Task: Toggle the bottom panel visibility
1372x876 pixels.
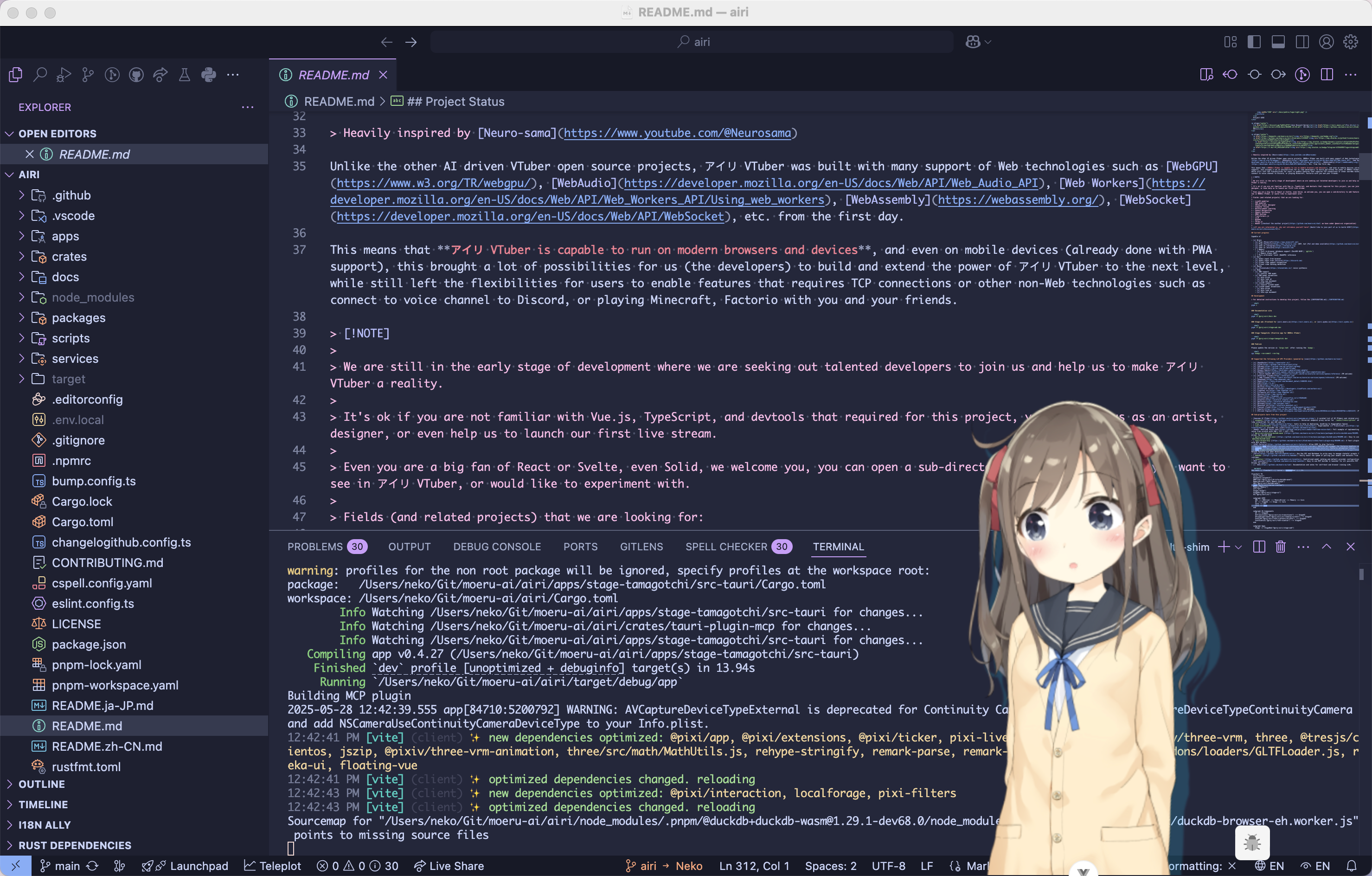Action: 1278,42
